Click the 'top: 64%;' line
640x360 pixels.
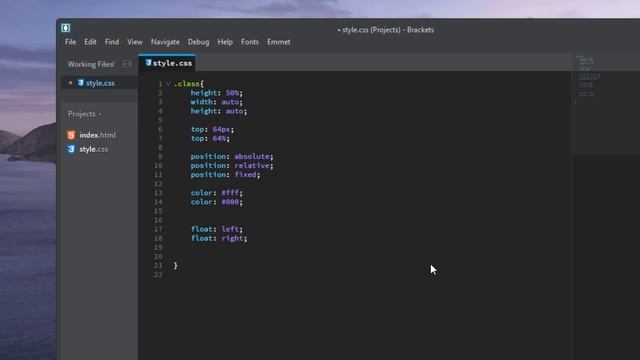(210, 138)
